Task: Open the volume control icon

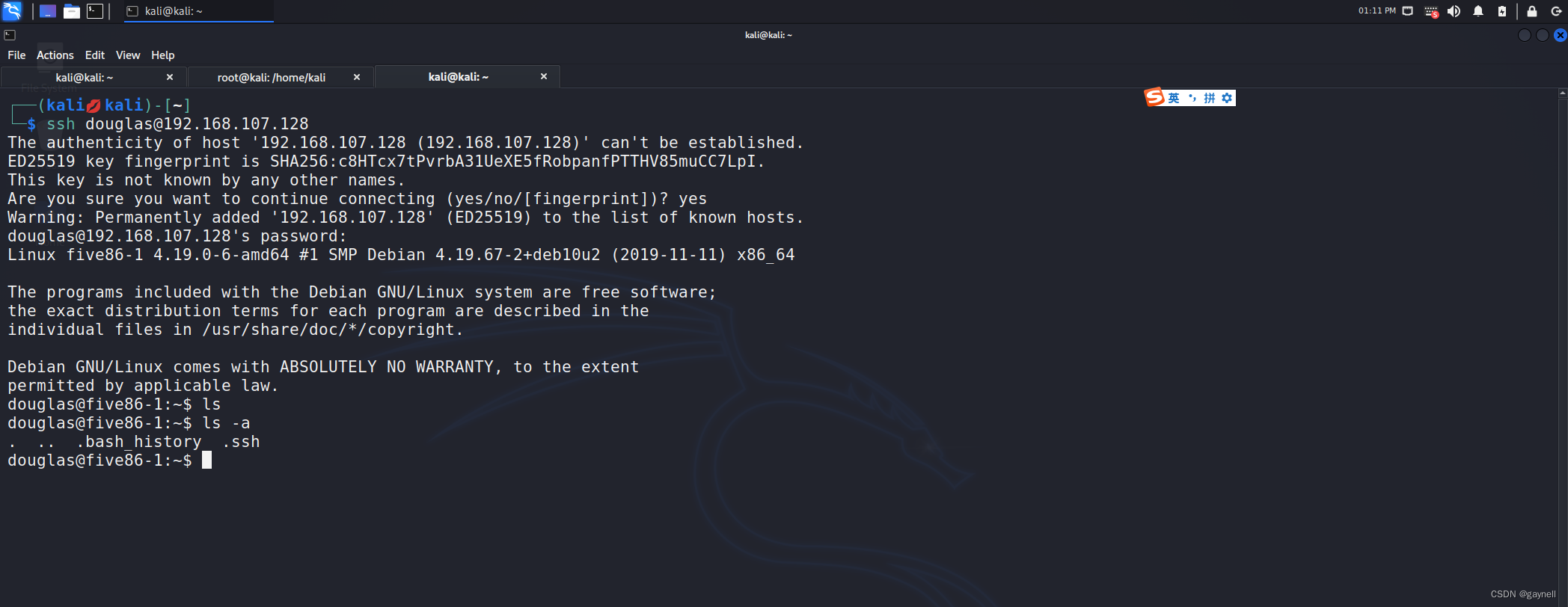Action: pos(1454,11)
